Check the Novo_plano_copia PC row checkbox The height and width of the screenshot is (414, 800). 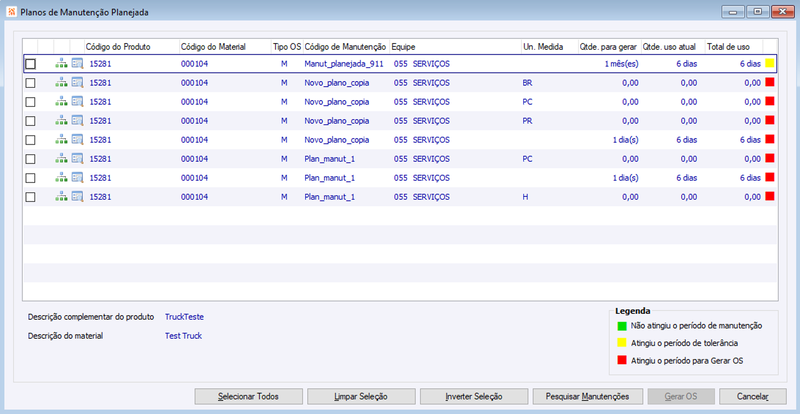tap(31, 102)
